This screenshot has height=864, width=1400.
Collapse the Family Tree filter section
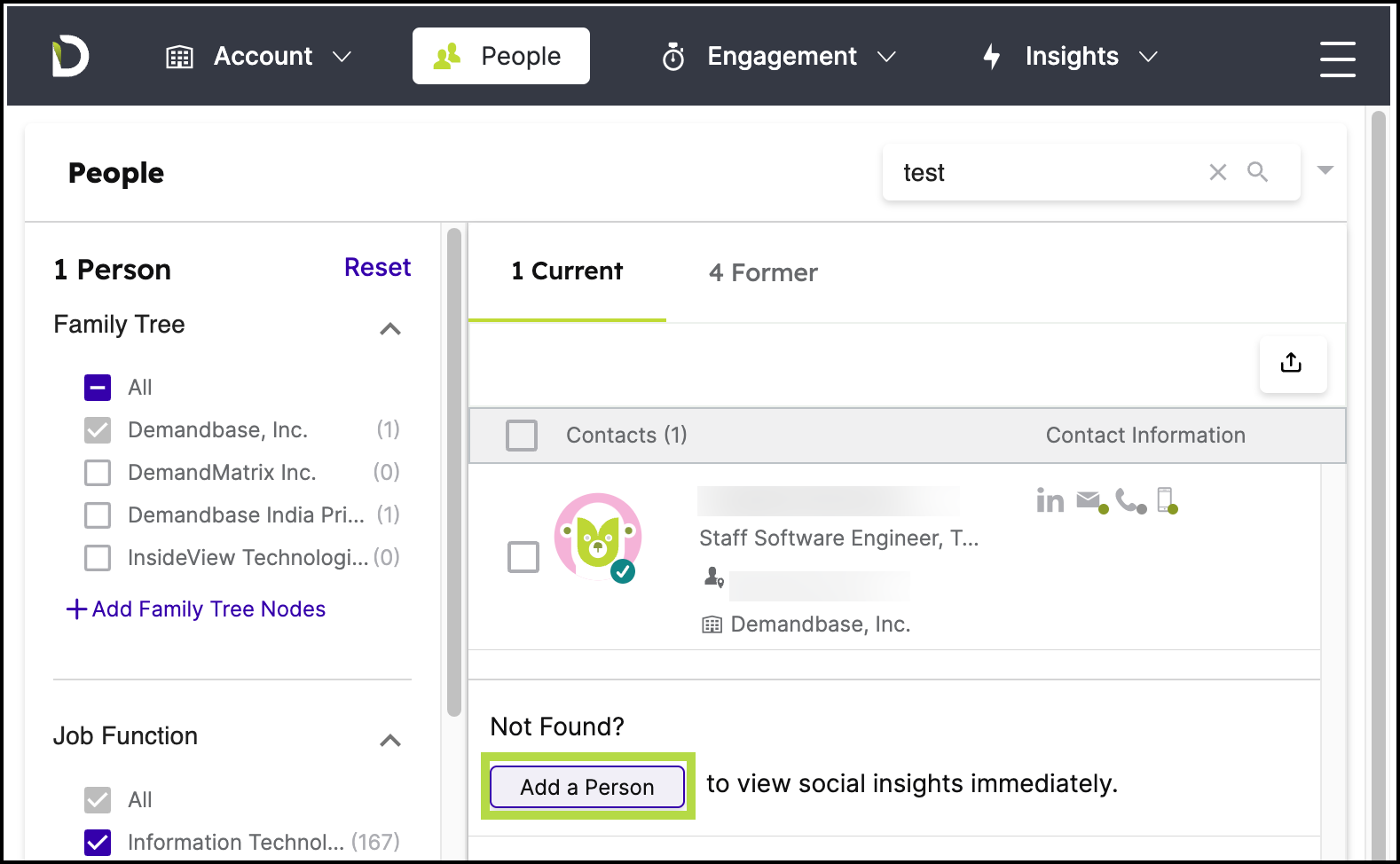tap(390, 329)
